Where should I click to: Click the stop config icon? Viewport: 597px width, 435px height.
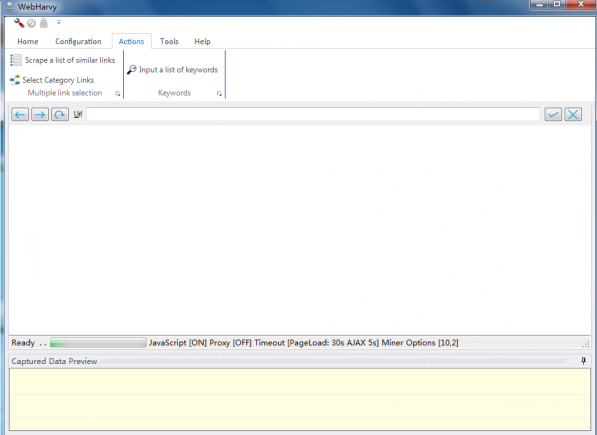pos(32,24)
